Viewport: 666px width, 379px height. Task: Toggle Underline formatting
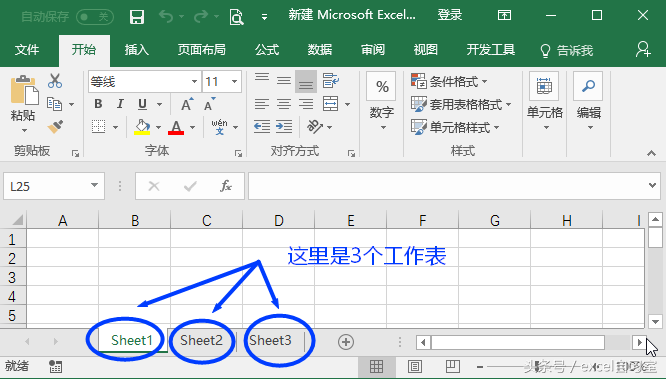coord(142,104)
